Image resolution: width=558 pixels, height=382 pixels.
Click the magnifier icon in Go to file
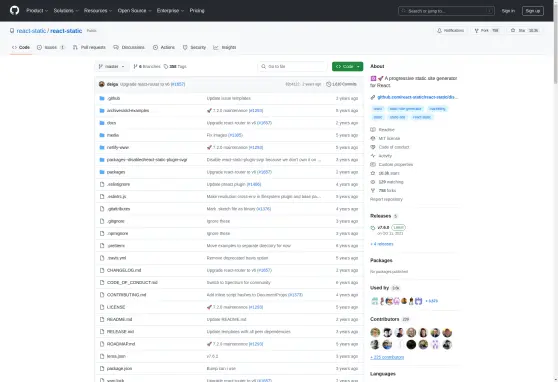(263, 67)
